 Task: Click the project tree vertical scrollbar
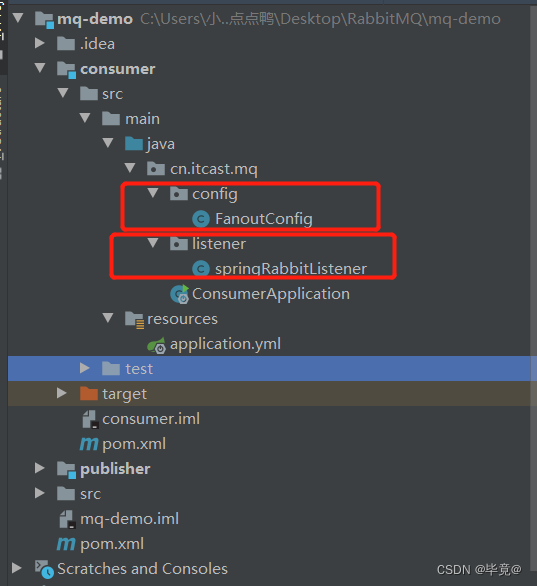click(x=533, y=292)
